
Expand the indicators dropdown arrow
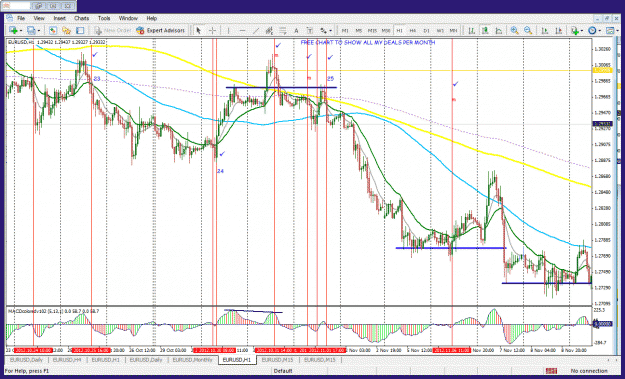(x=582, y=31)
